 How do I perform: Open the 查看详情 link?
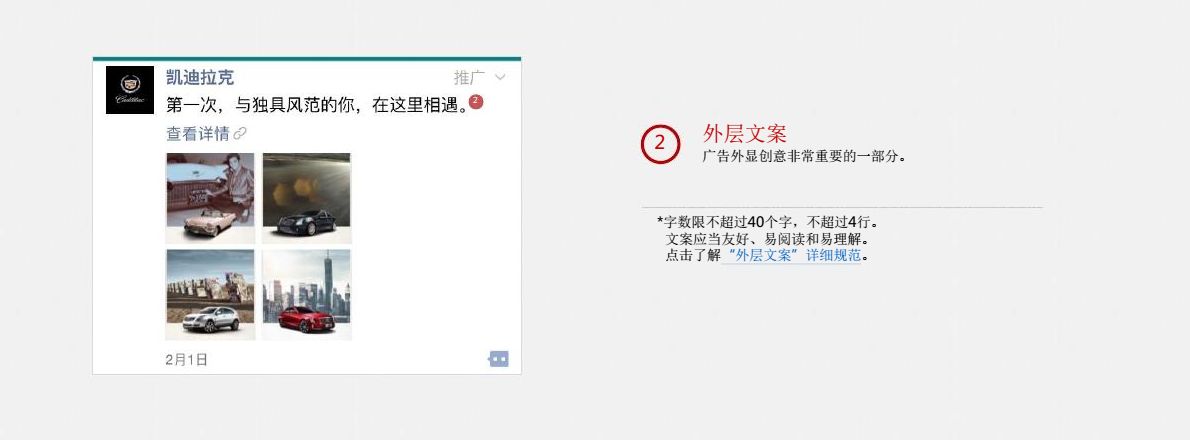(x=197, y=134)
